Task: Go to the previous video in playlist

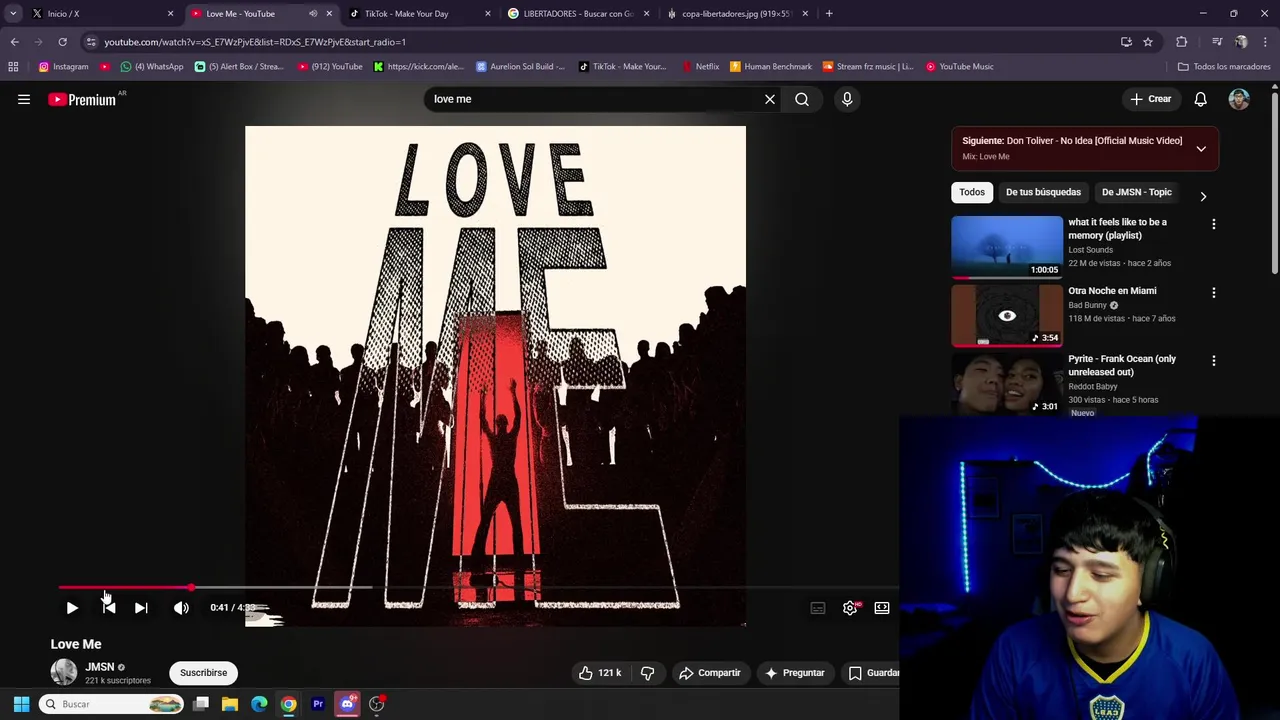Action: [109, 608]
